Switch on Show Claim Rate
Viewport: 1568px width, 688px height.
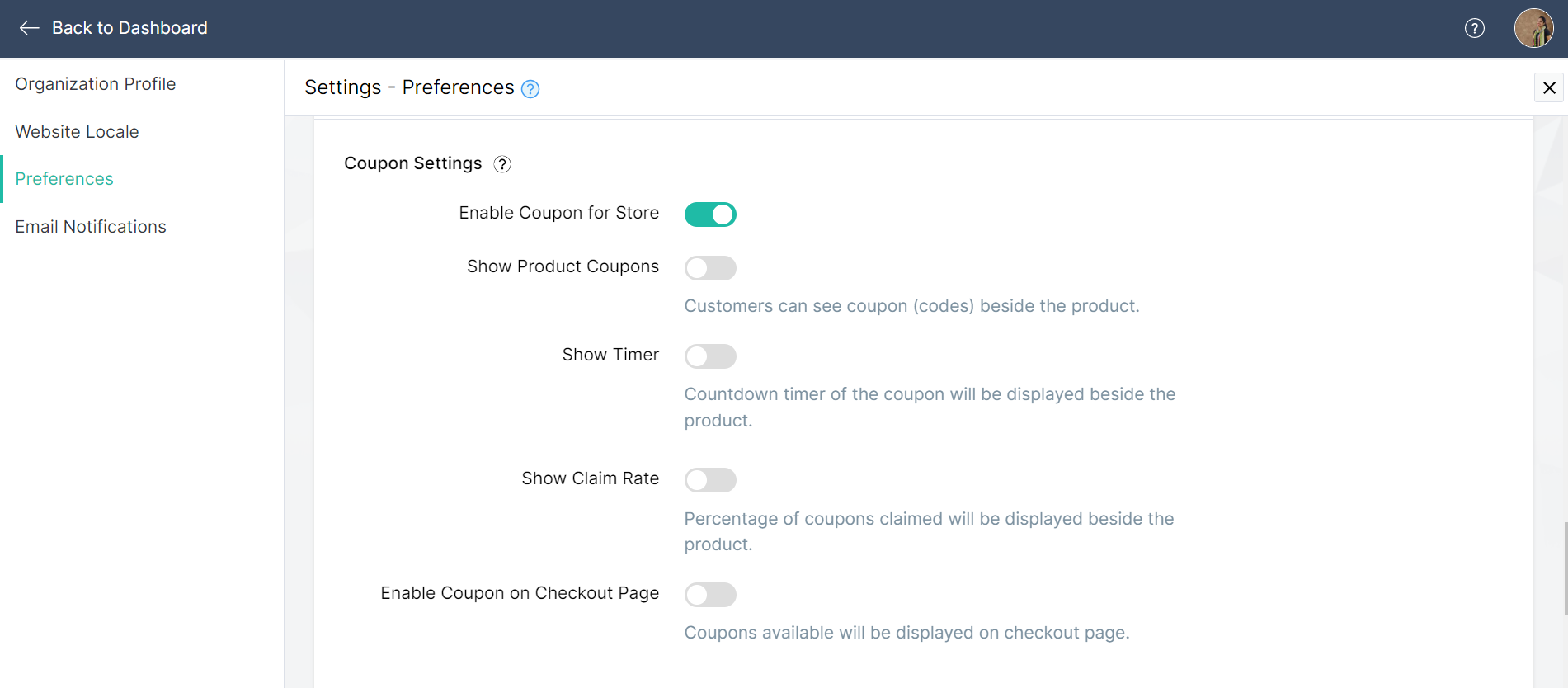click(710, 480)
